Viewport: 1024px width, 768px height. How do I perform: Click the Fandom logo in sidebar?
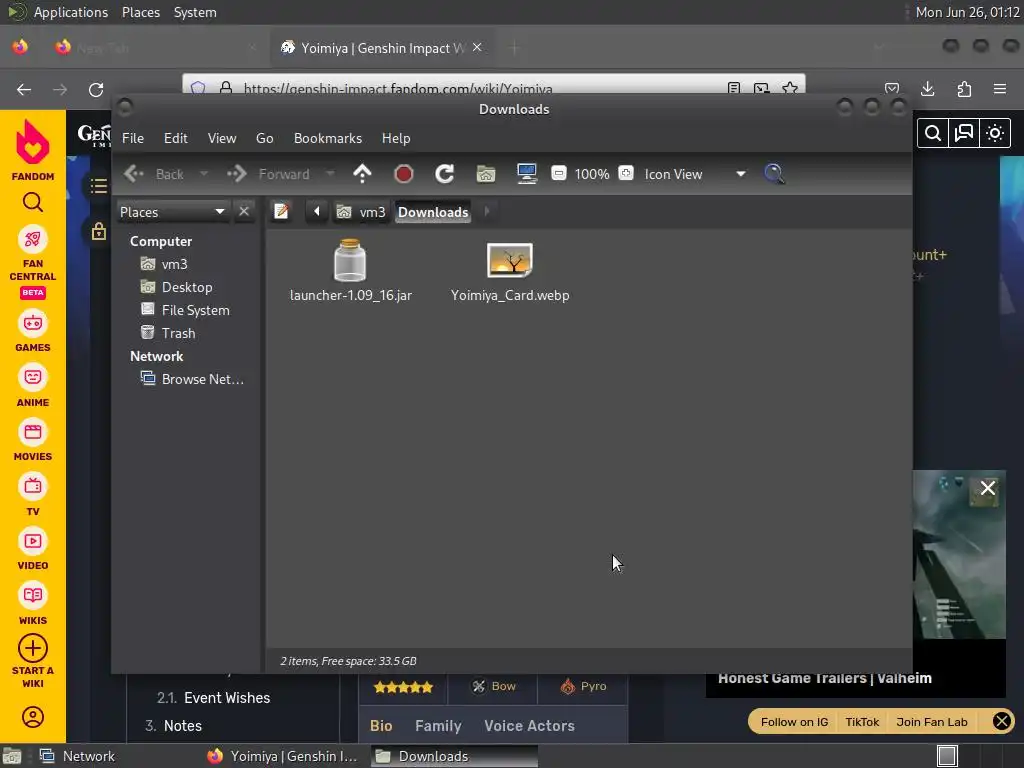(33, 150)
